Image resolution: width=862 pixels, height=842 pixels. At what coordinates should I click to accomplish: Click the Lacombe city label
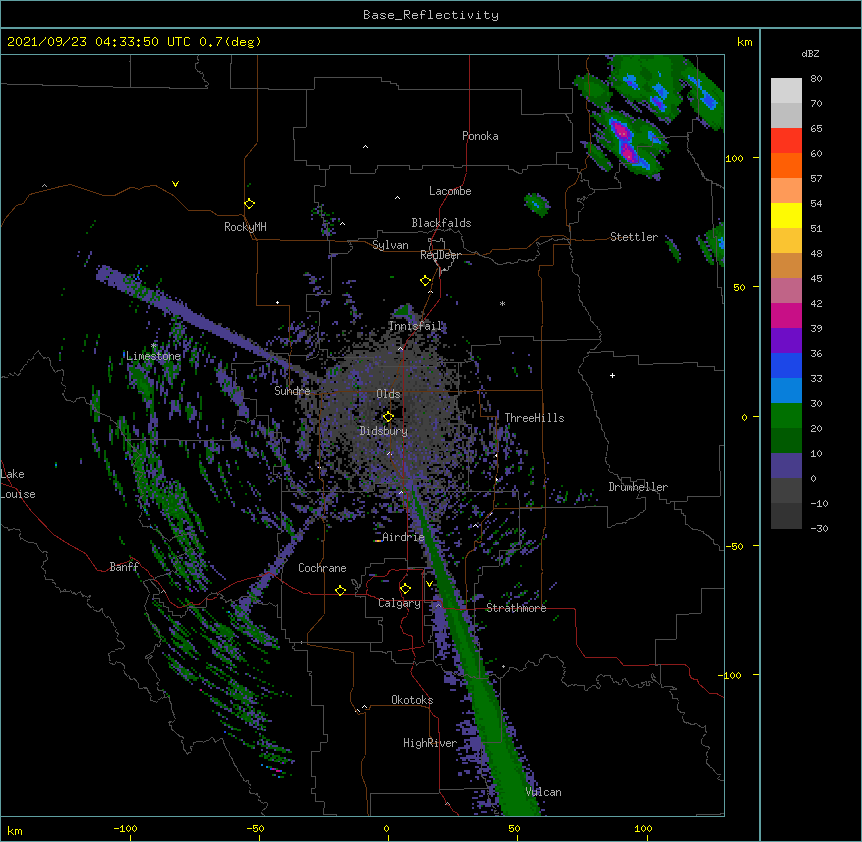(450, 191)
